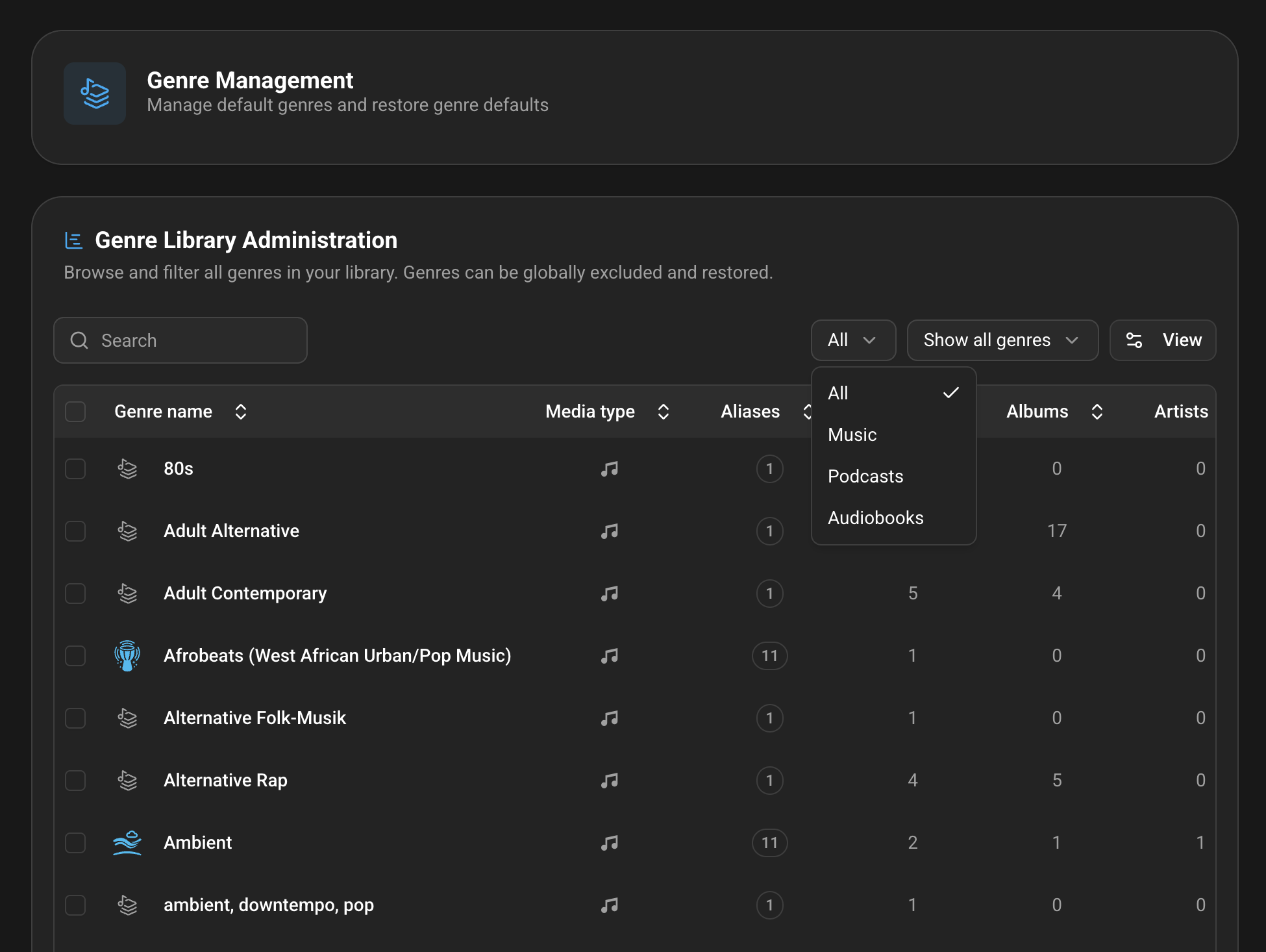Check the Adult Contemporary row checkbox
1266x952 pixels.
point(75,594)
